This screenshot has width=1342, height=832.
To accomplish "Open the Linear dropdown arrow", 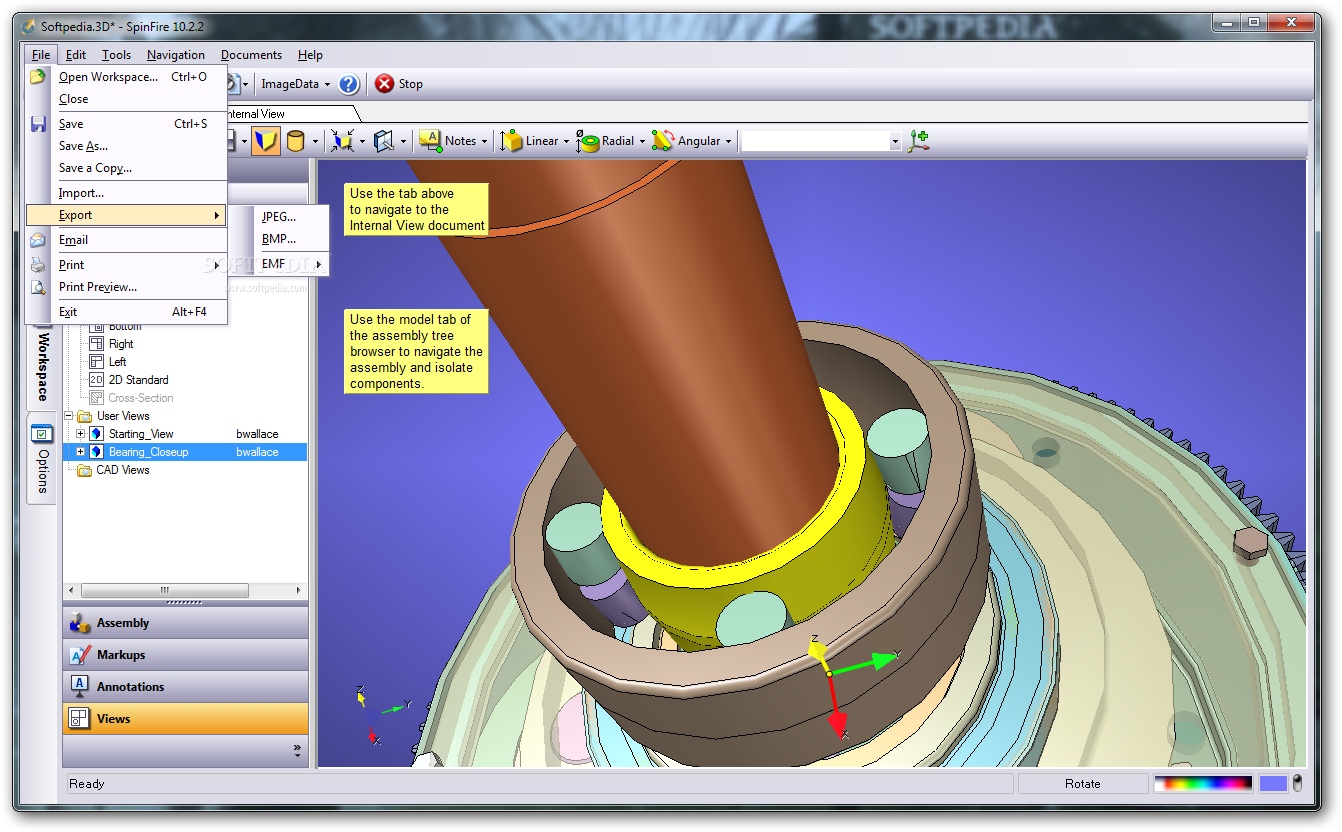I will click(x=566, y=142).
